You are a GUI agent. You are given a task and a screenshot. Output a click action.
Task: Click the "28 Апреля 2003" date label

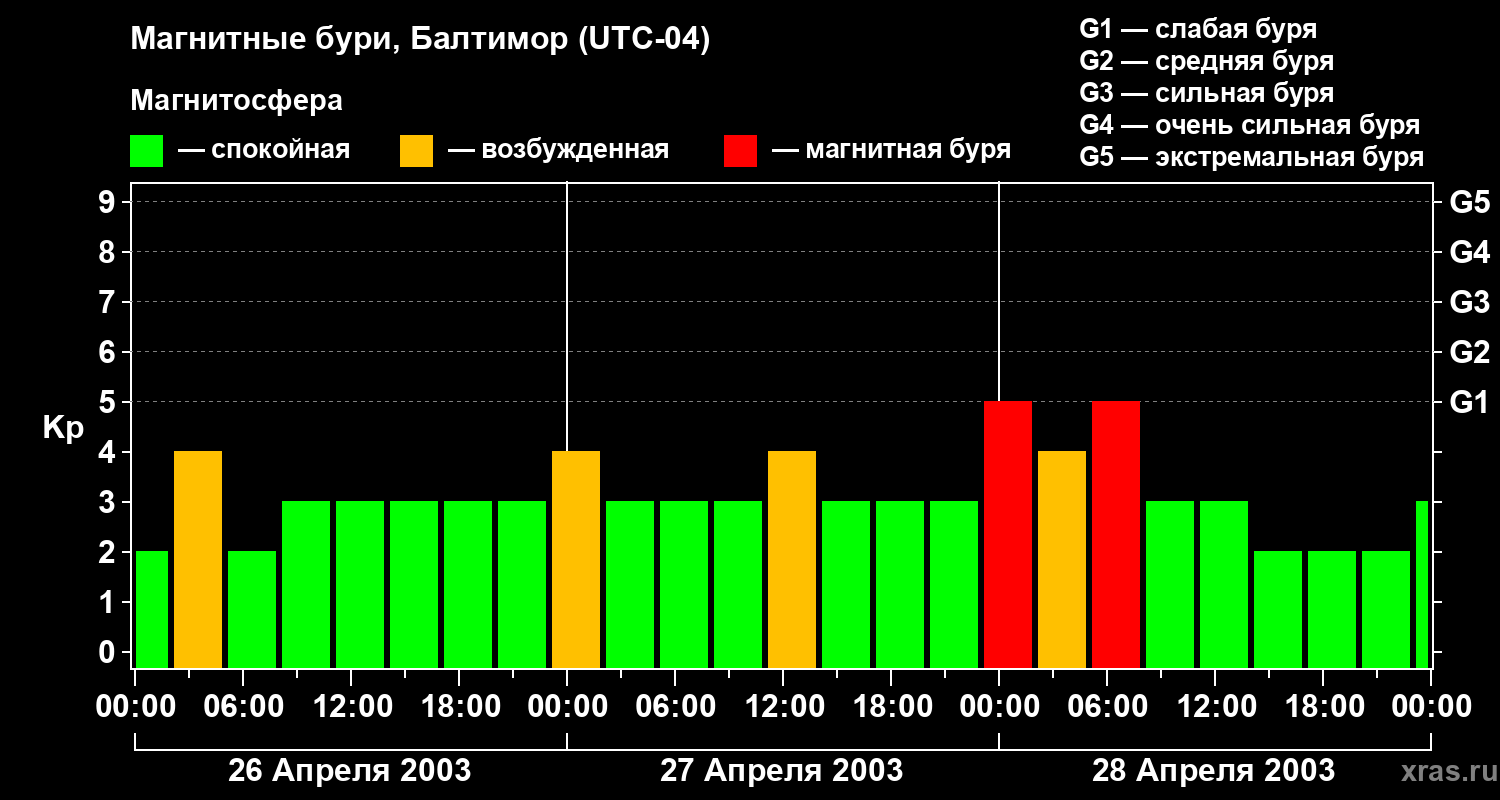pyautogui.click(x=1213, y=771)
